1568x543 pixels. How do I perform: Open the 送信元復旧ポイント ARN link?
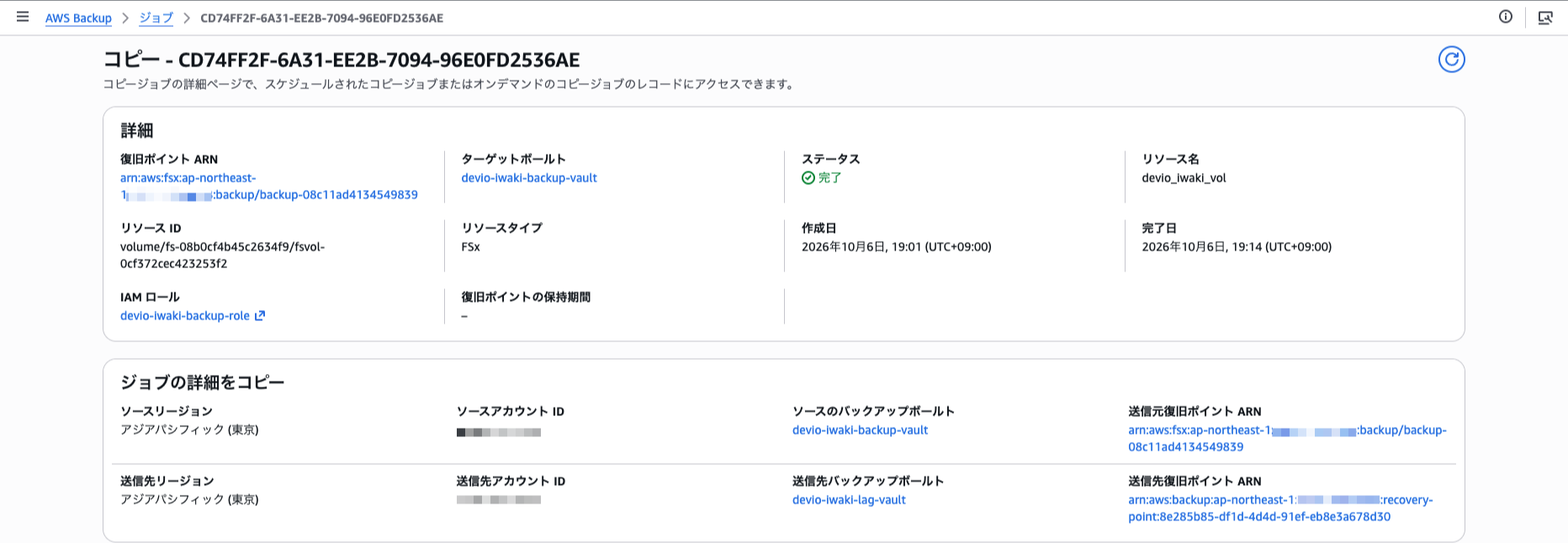(x=1287, y=439)
